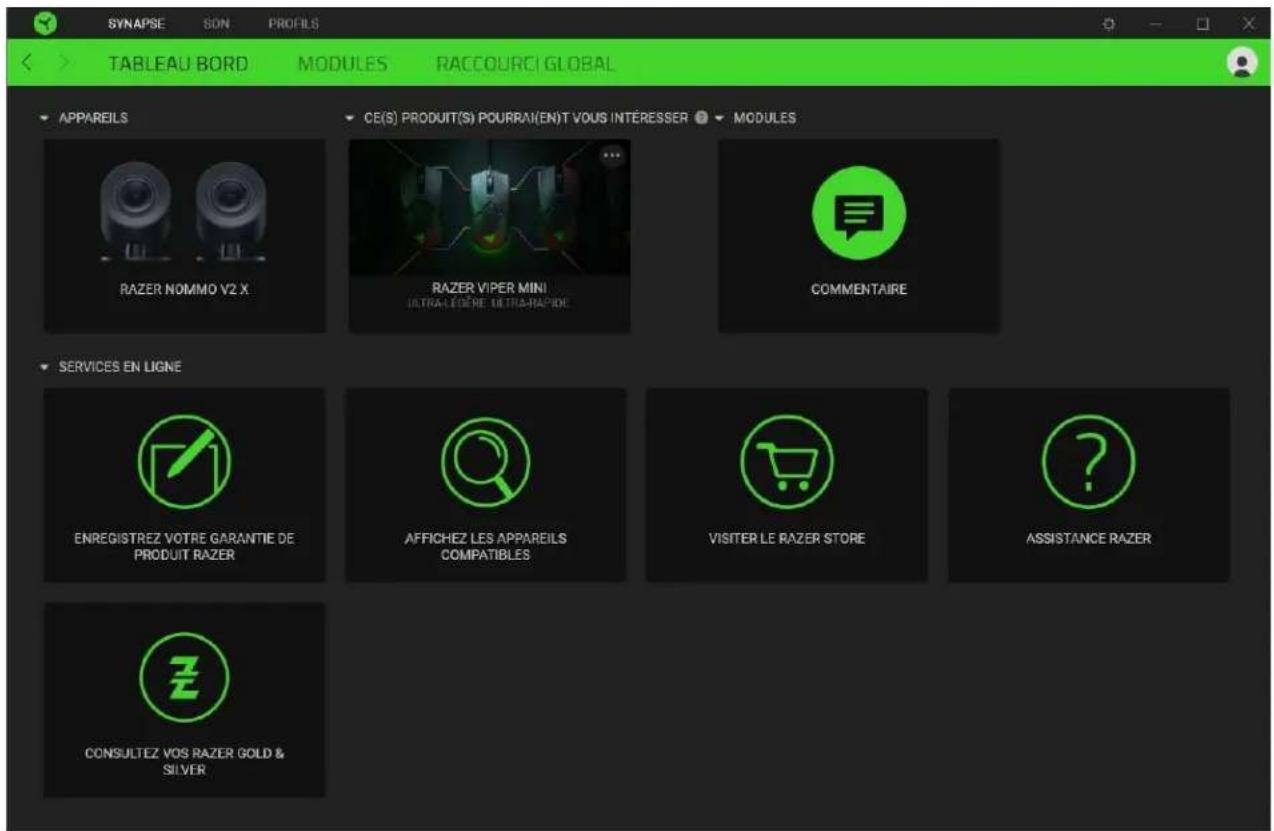Viewport: 1274px width, 831px height.
Task: Open the Raccourci Global tab
Action: click(525, 63)
